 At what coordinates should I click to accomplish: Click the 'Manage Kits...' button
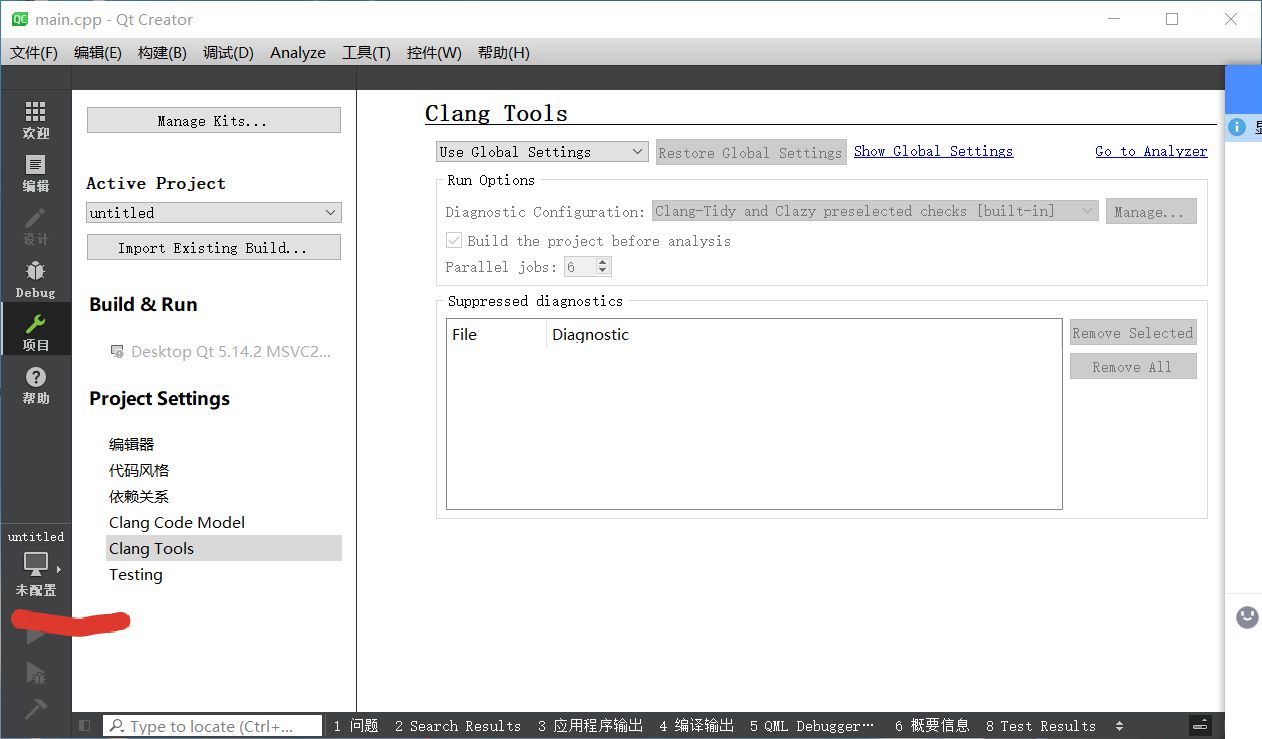click(x=214, y=121)
